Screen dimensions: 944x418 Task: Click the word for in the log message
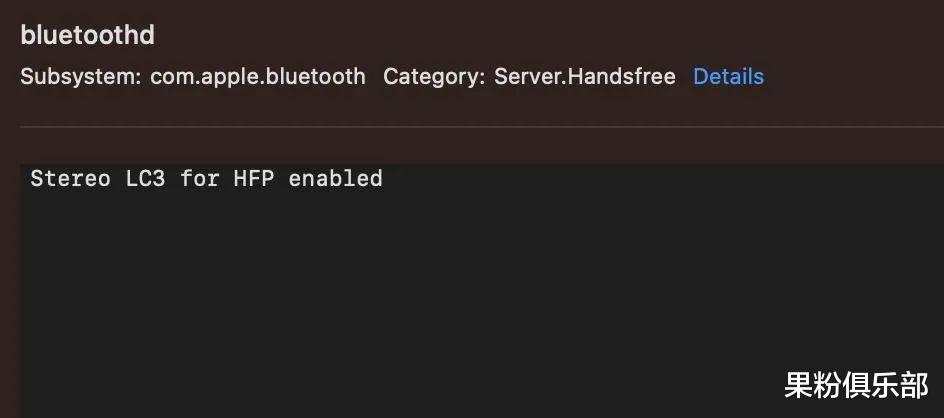tap(201, 179)
